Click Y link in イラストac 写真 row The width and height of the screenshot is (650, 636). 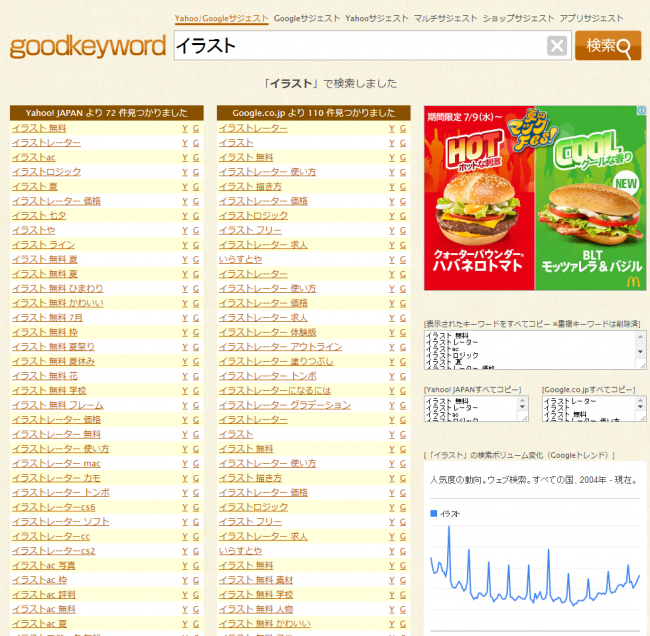coord(185,566)
